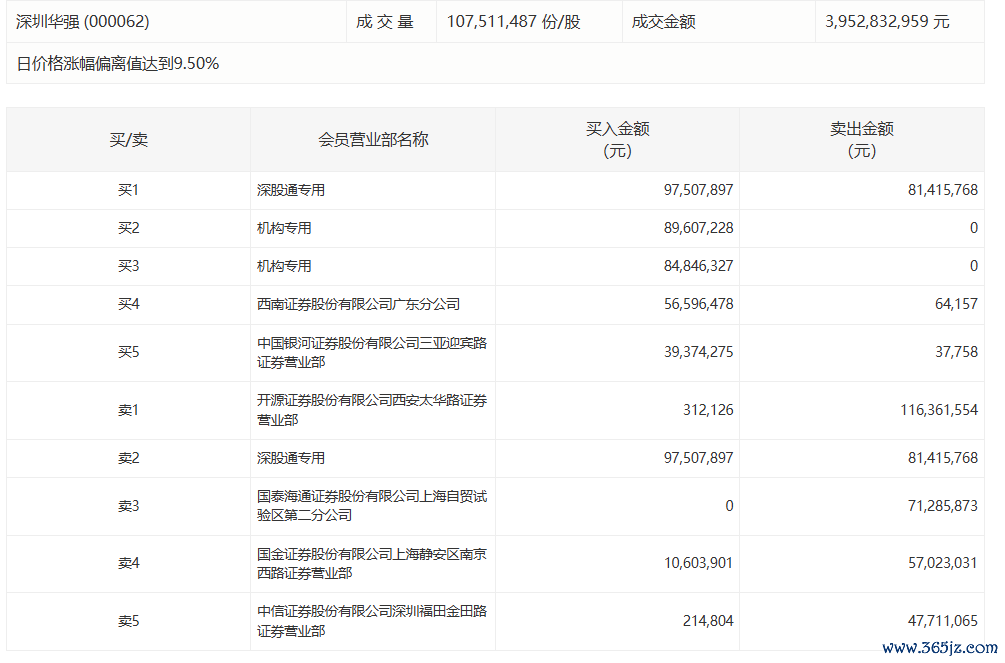
Task: Click 开源证券 西安太华路证券营业部 name
Action: (372, 410)
